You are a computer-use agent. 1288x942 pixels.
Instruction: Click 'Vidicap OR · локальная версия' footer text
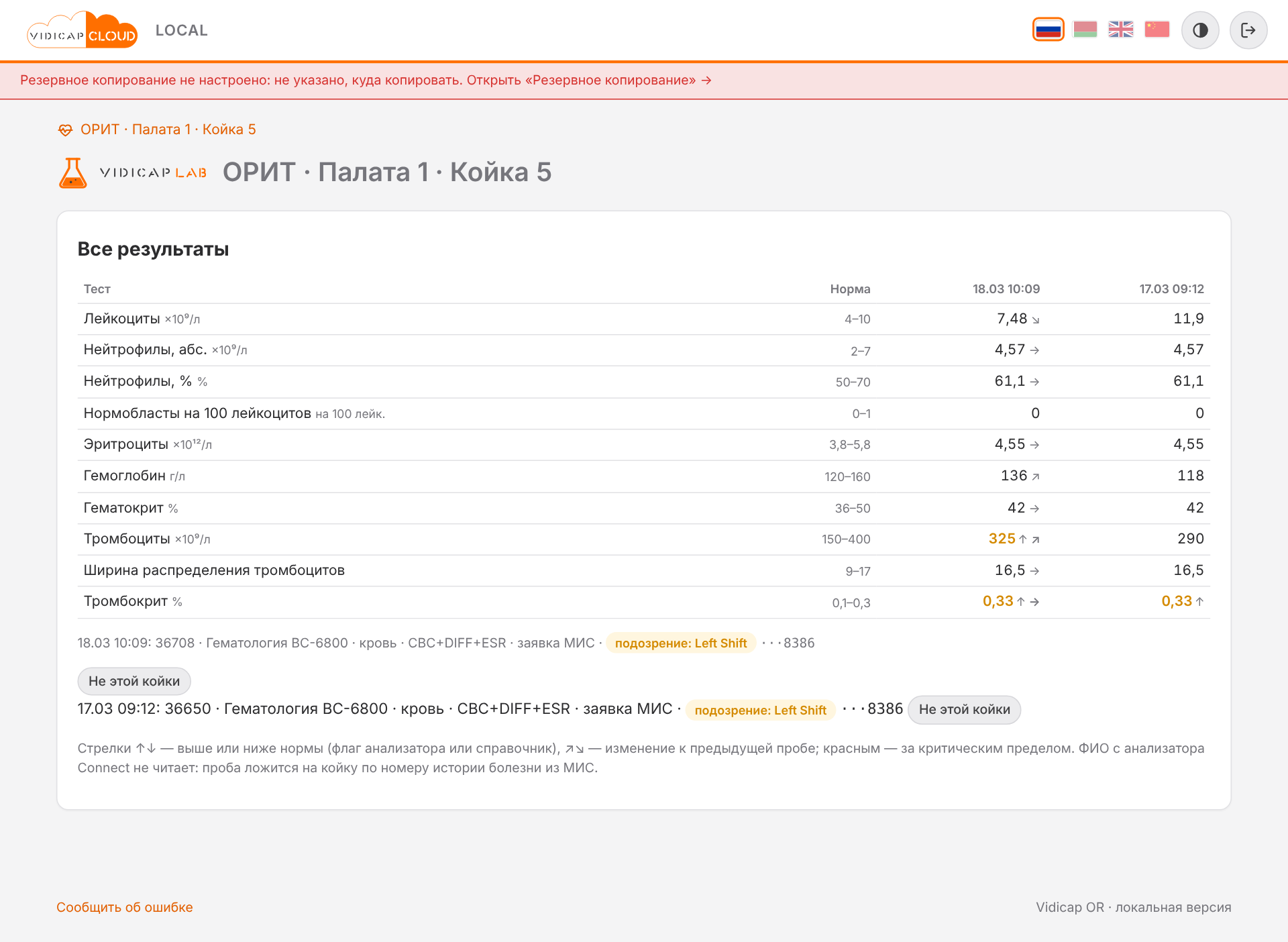click(1133, 907)
